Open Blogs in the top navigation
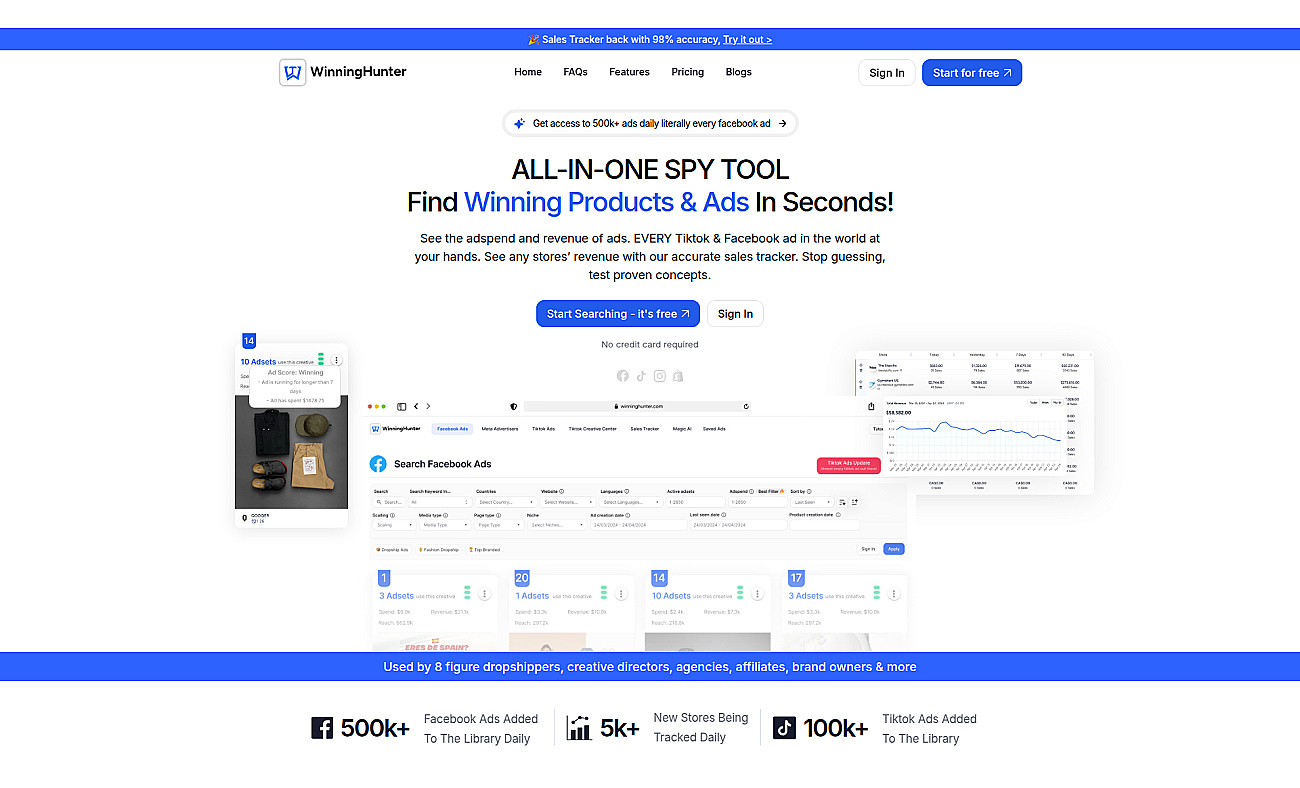The width and height of the screenshot is (1300, 788). click(739, 72)
